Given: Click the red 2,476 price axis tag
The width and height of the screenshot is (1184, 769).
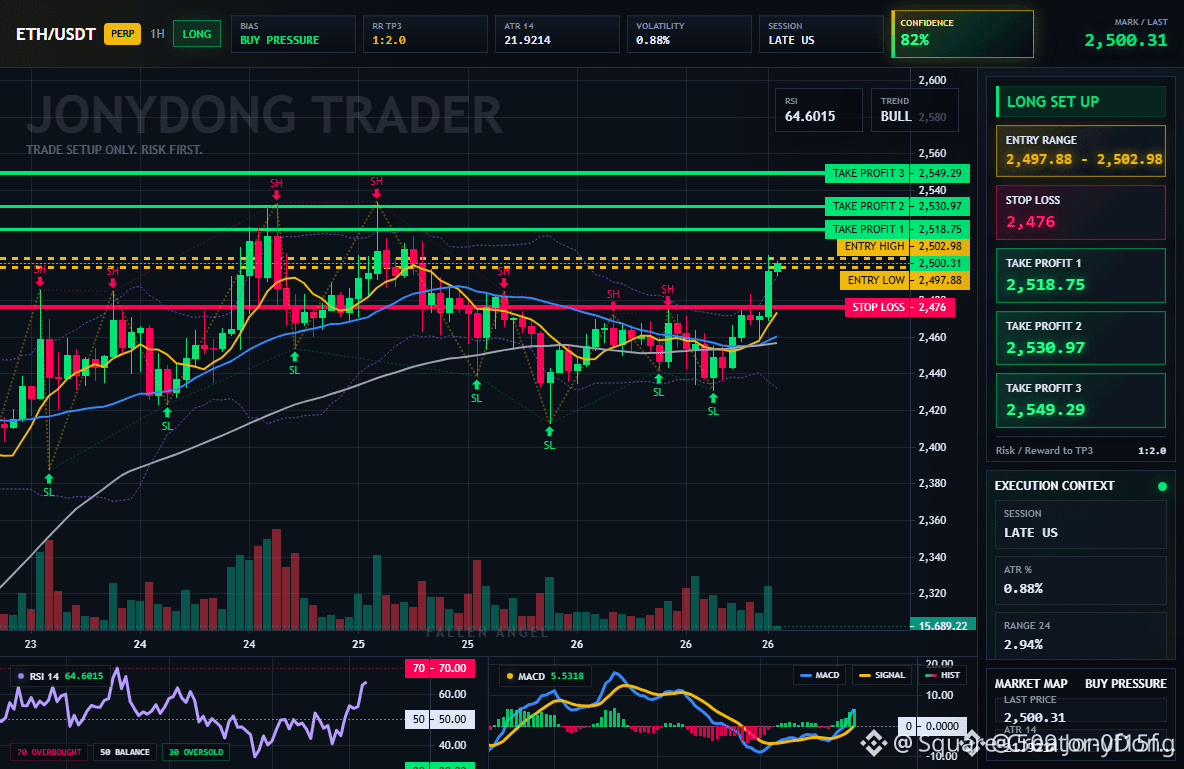Looking at the screenshot, I should tap(933, 307).
